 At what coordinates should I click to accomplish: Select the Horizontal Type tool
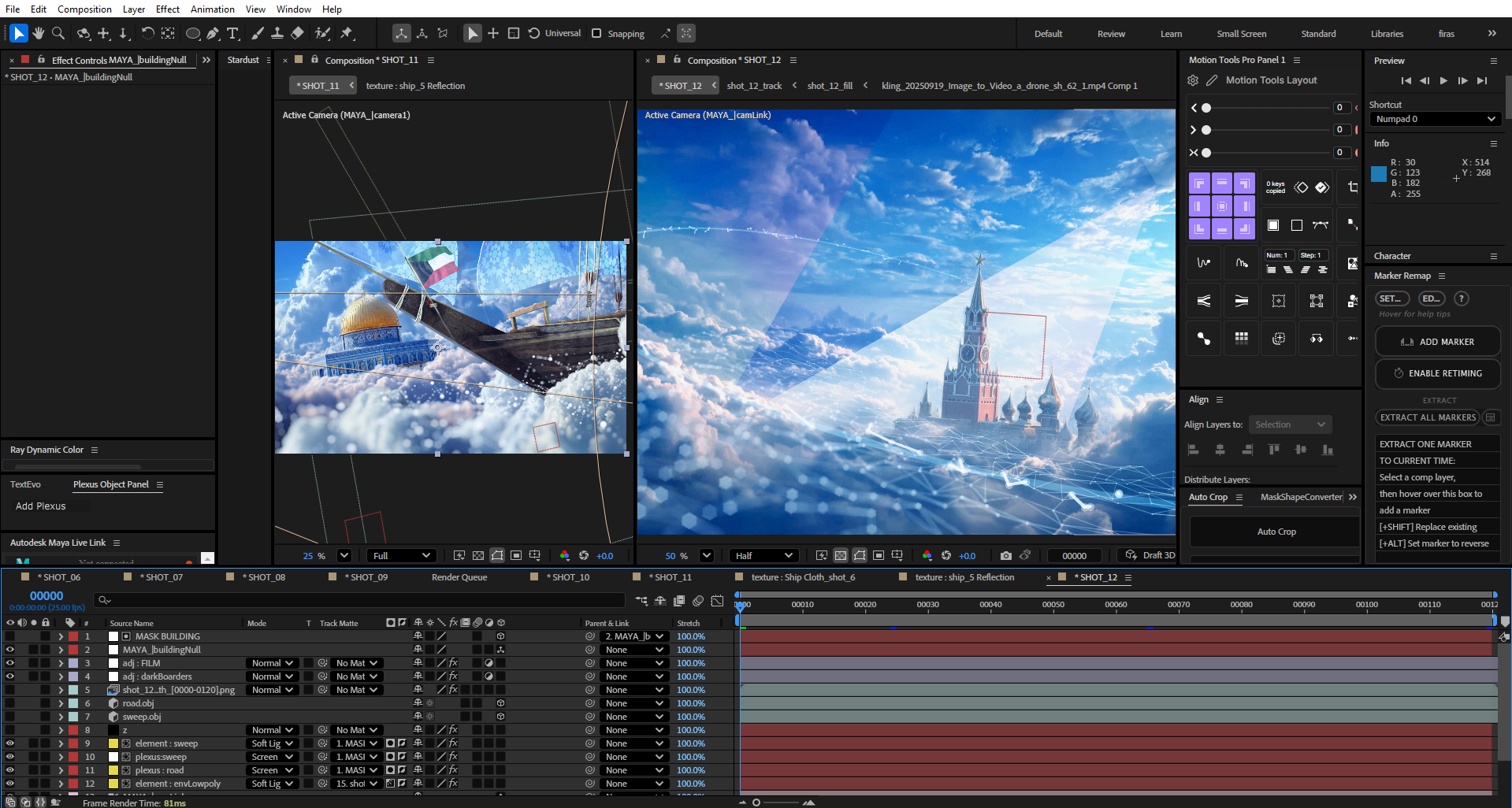point(233,33)
